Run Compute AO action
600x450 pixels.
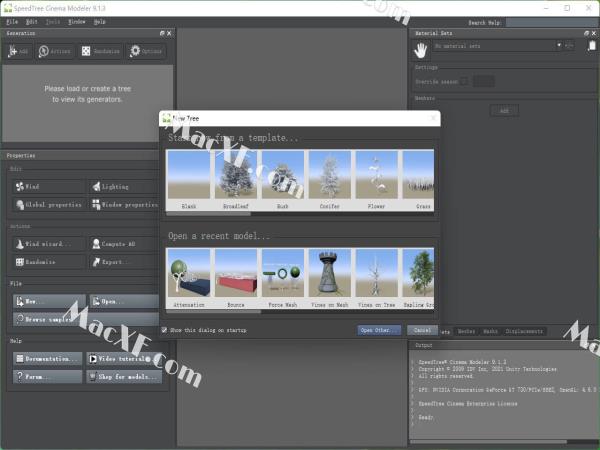pyautogui.click(x=124, y=244)
